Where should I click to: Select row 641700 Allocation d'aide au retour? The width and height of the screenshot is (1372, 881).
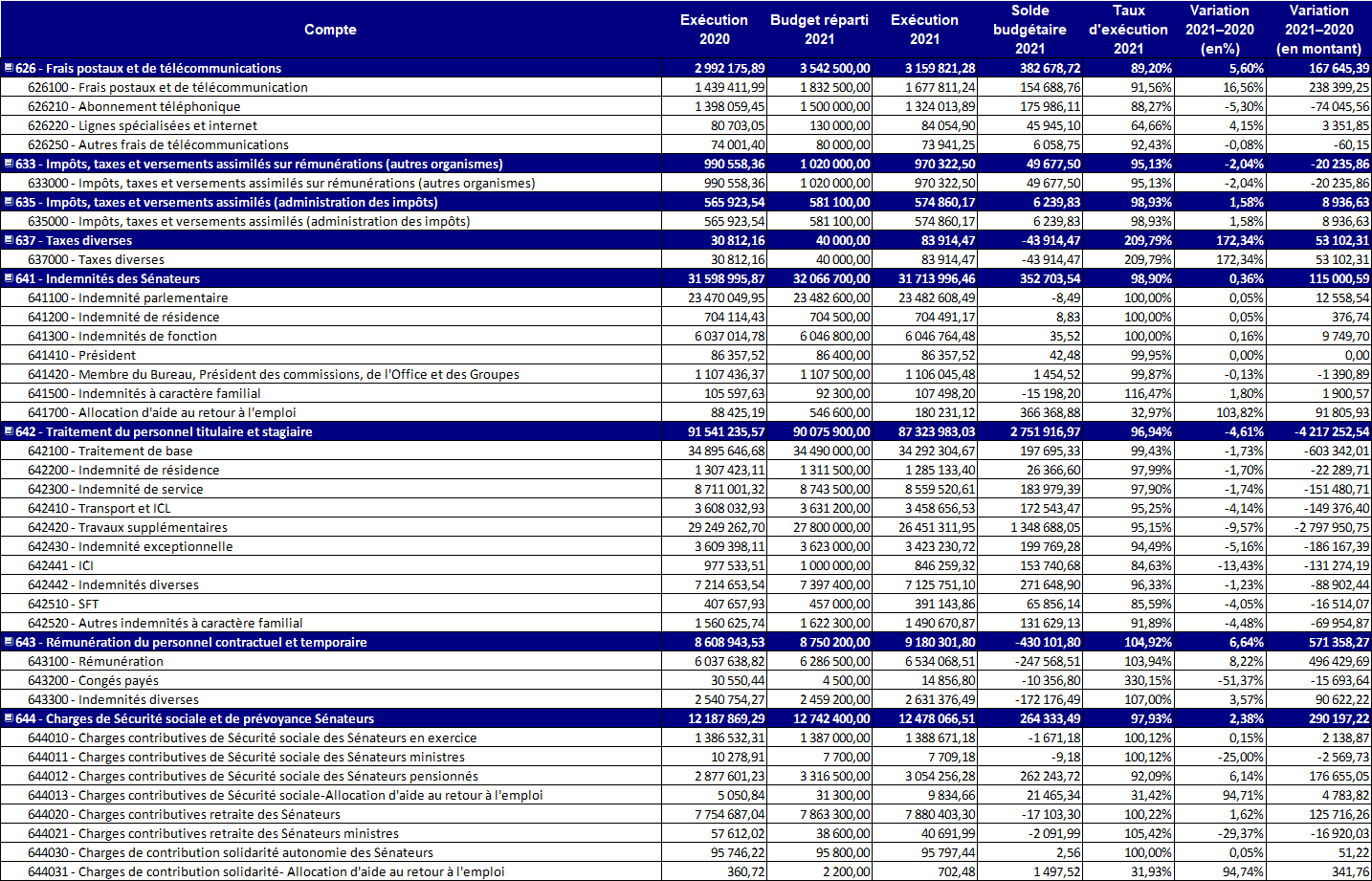point(187,412)
